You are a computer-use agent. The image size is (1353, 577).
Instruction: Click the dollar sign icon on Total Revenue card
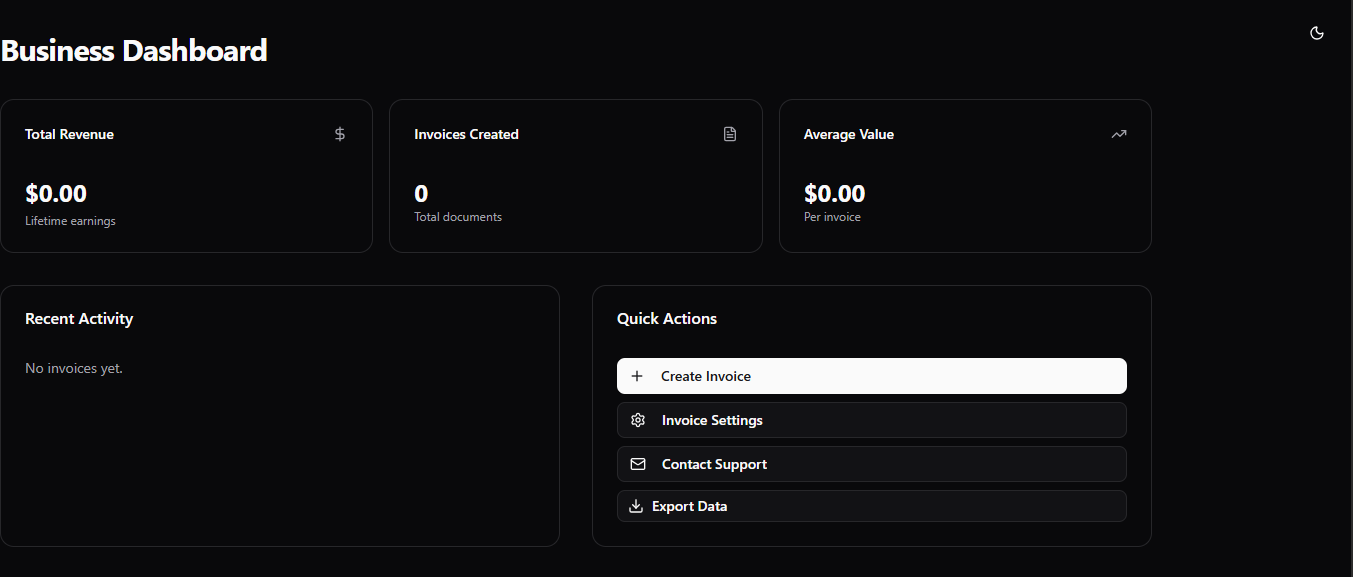(339, 133)
